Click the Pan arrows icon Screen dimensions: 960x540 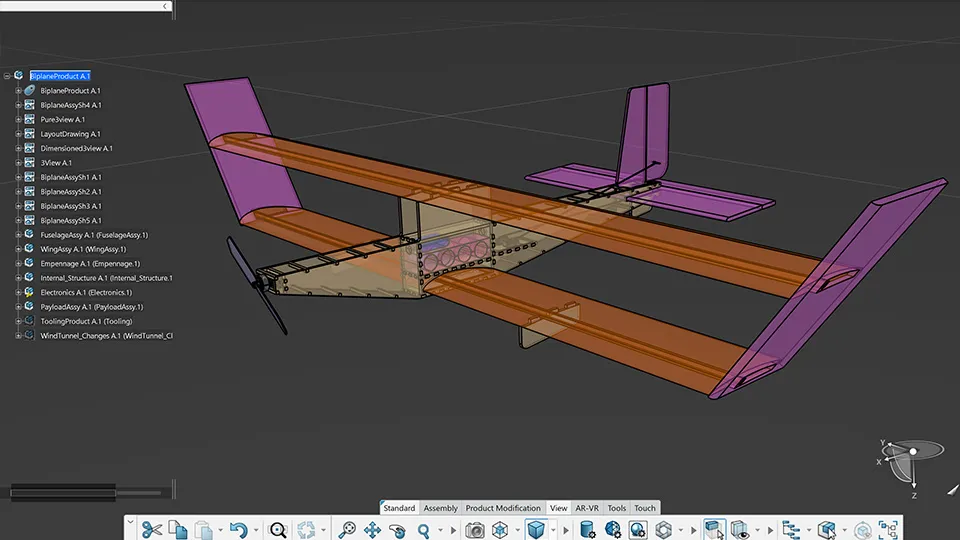[372, 529]
